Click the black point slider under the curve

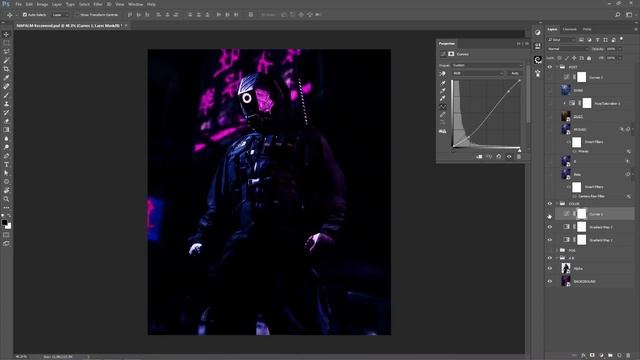[x=453, y=150]
